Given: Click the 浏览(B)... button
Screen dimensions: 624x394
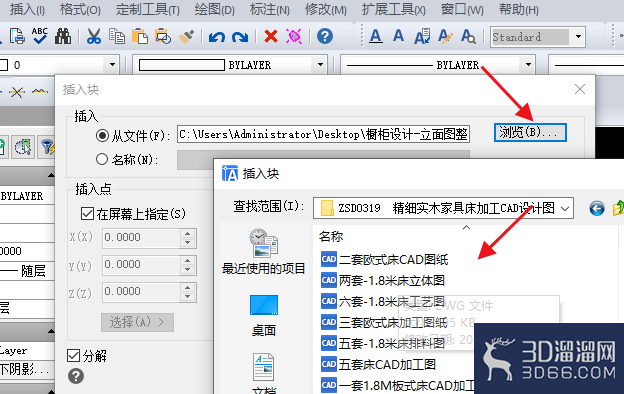Looking at the screenshot, I should click(530, 132).
